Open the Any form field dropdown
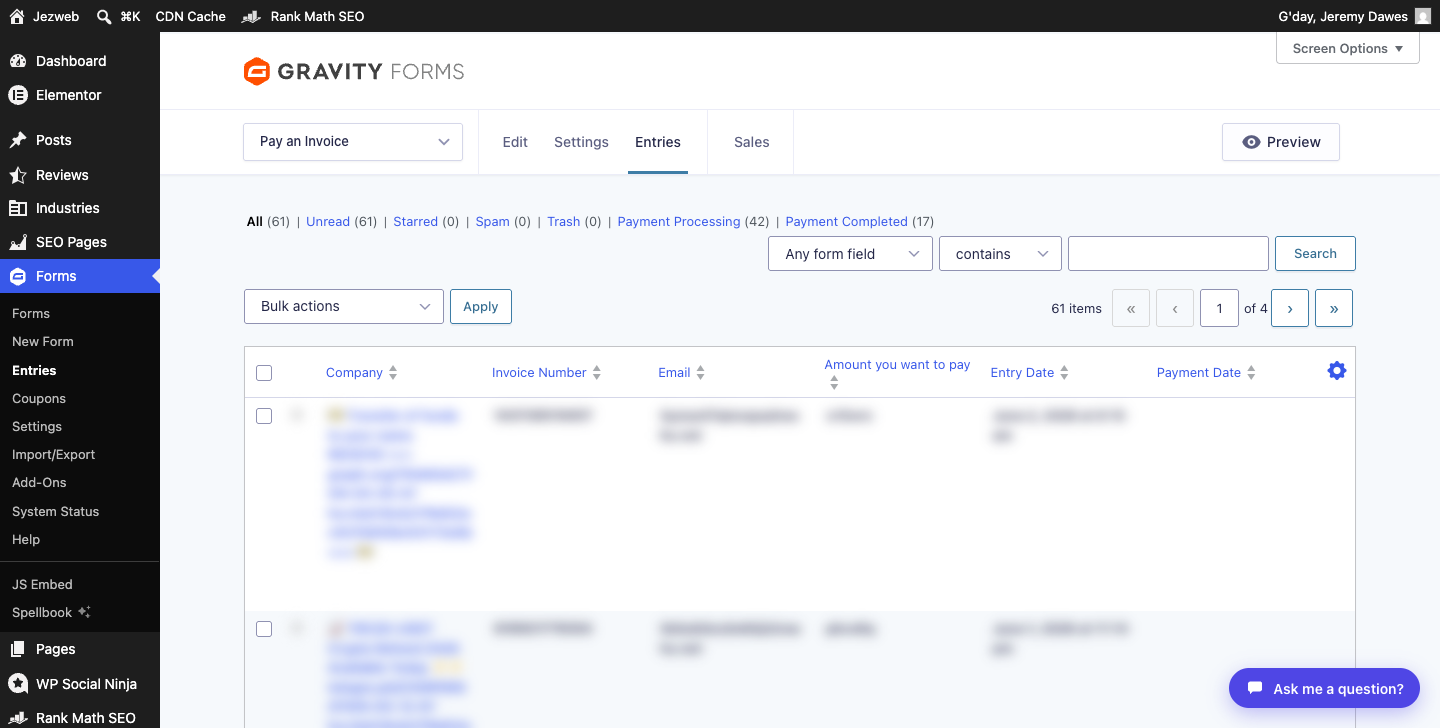The image size is (1440, 728). pyautogui.click(x=850, y=254)
